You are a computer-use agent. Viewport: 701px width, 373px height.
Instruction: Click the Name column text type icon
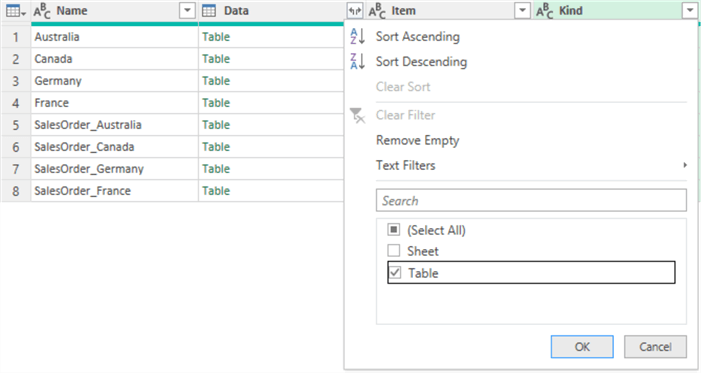(42, 11)
